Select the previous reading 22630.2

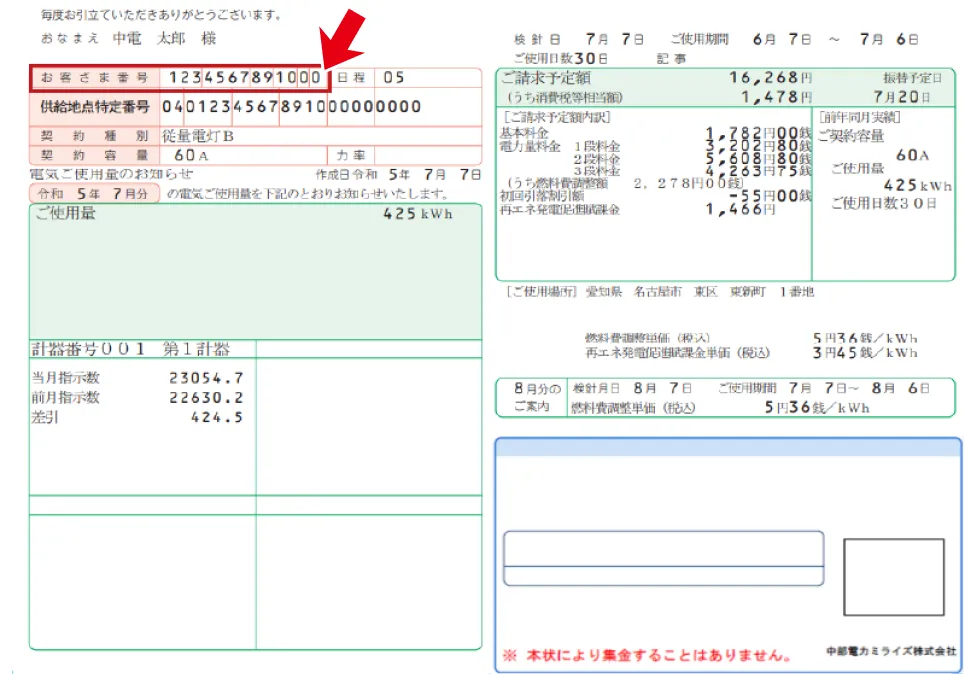point(206,397)
